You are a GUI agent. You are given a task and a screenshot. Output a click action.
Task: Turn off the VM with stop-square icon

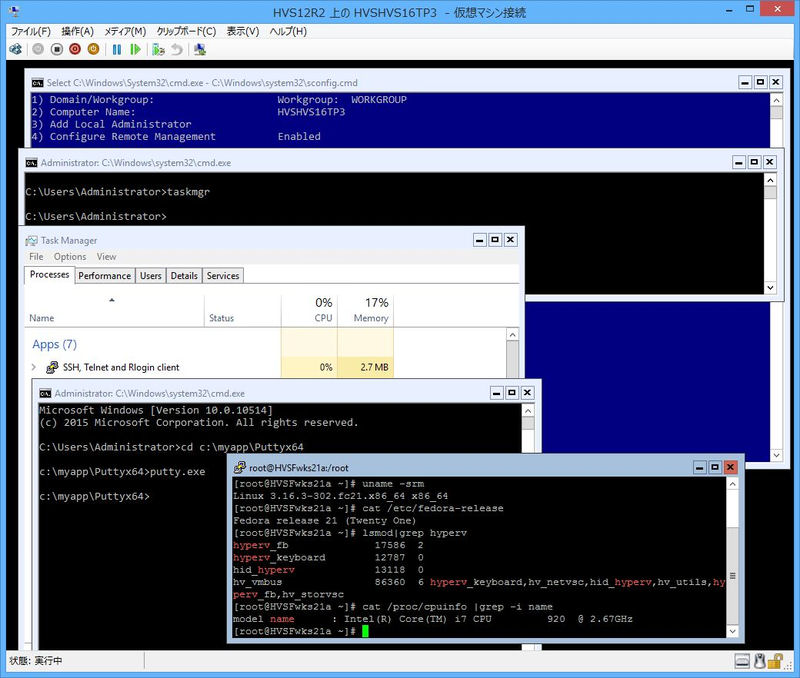point(57,49)
